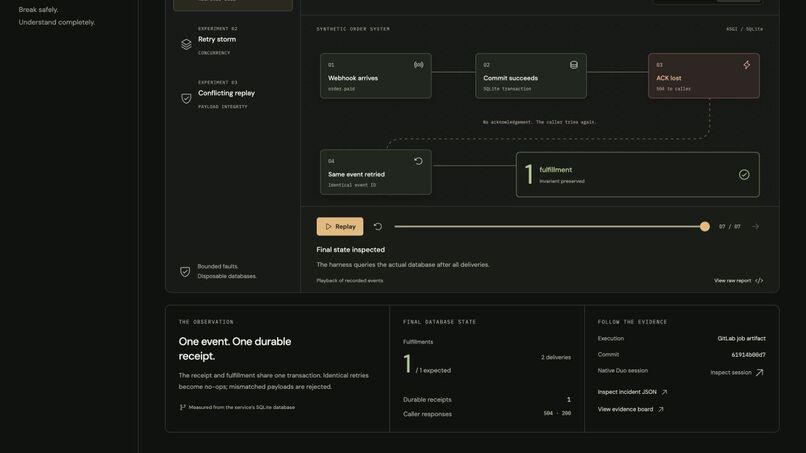The width and height of the screenshot is (806, 453).
Task: Select the Commit succeeds step card
Action: (x=531, y=76)
